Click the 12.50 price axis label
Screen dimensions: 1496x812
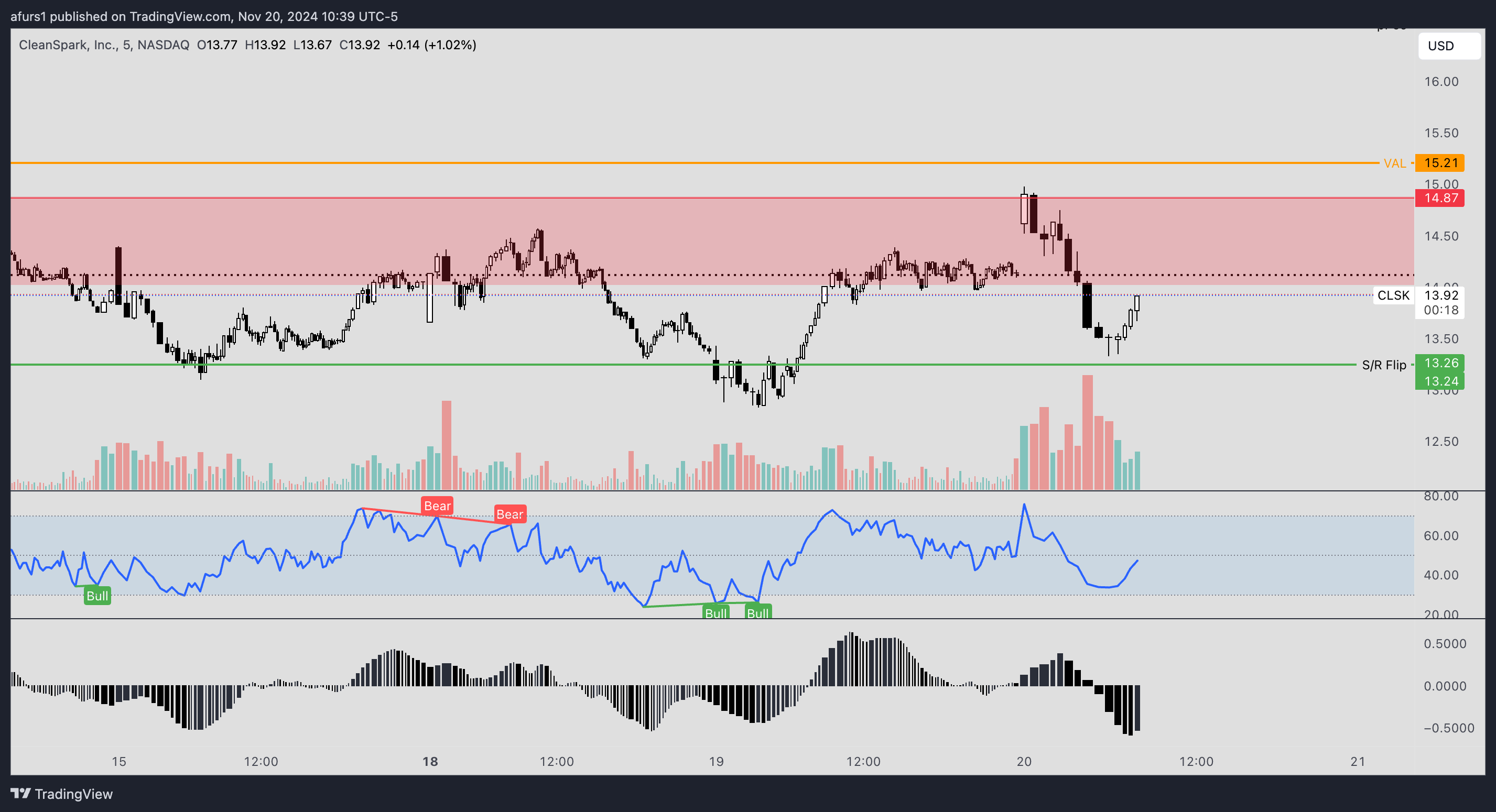pos(1441,442)
